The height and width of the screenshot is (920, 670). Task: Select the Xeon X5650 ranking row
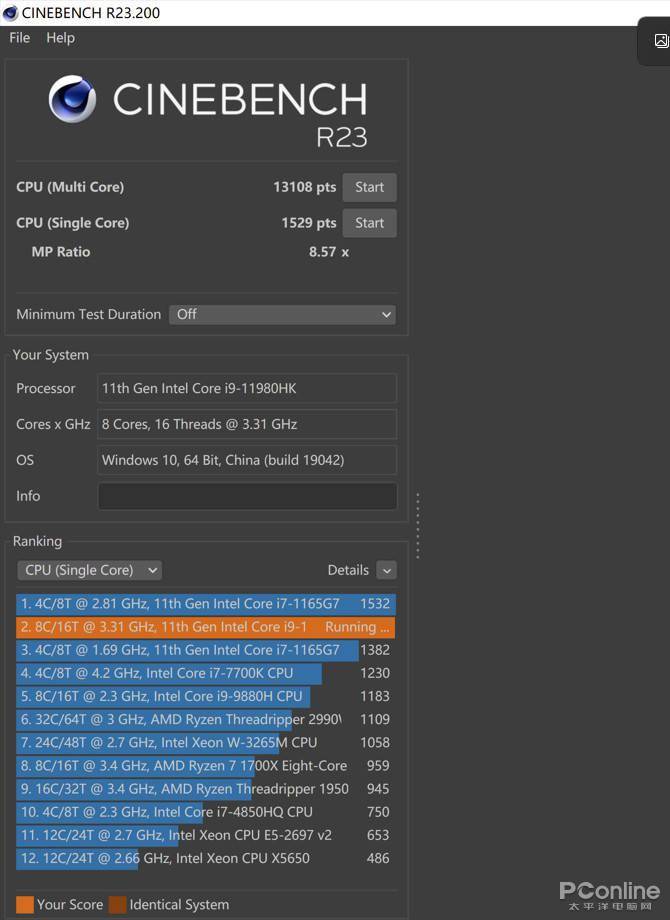[206, 858]
